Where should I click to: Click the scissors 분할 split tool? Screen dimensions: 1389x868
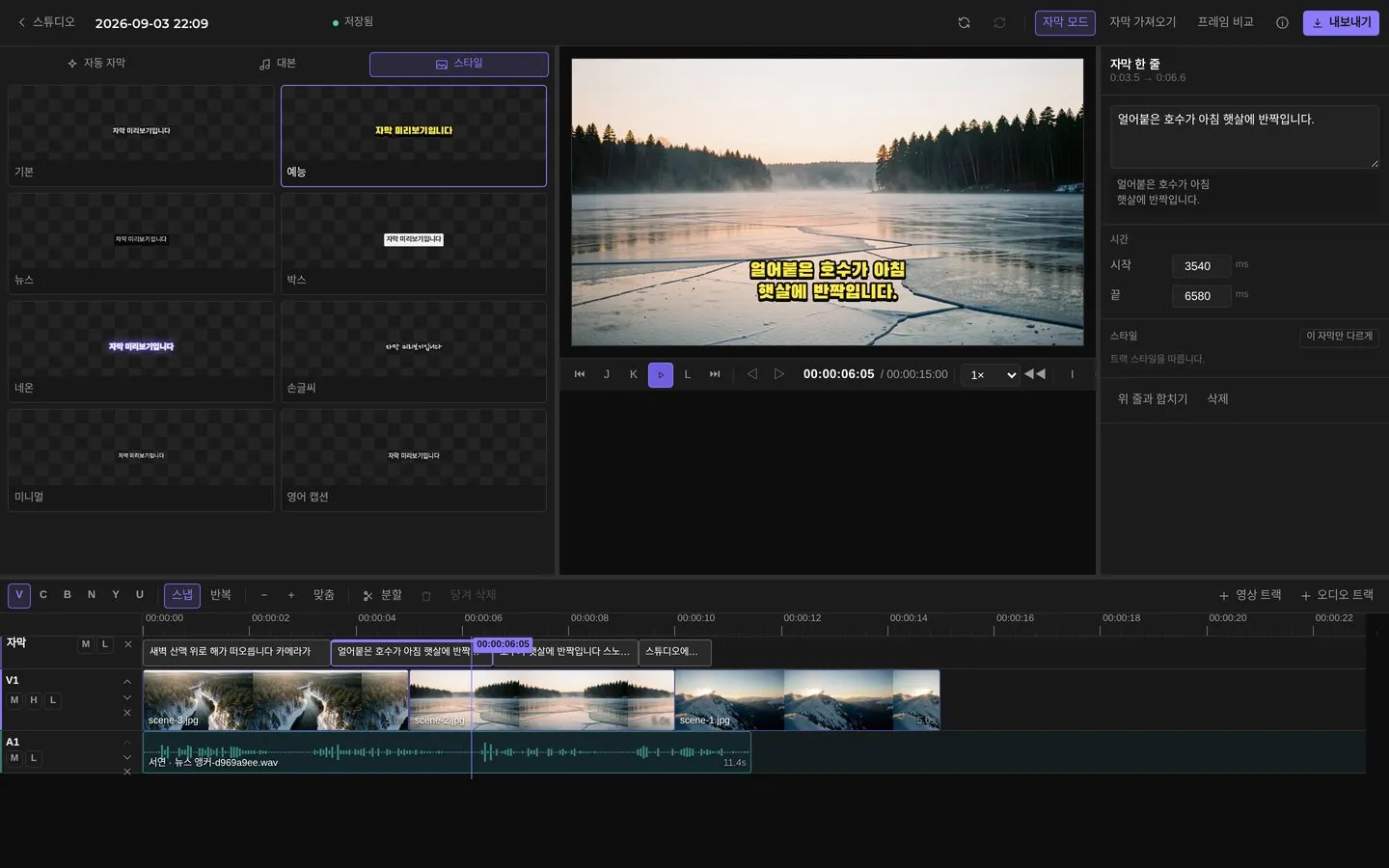pyautogui.click(x=382, y=595)
